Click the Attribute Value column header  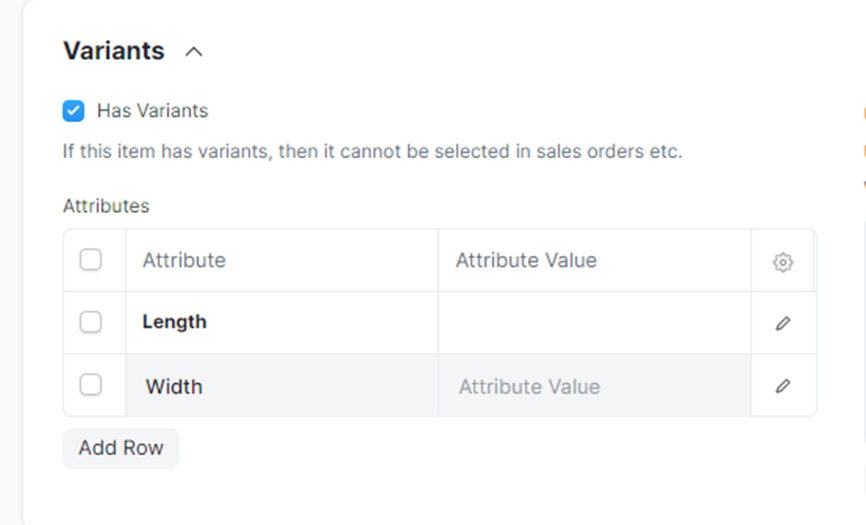(526, 260)
